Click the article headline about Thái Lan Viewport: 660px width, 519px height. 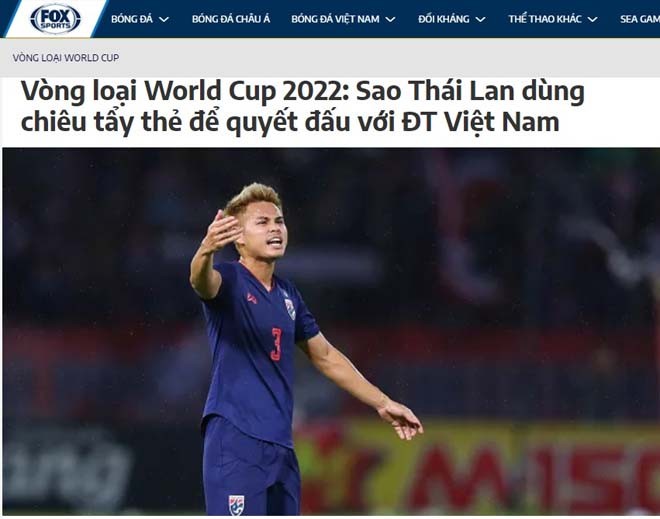302,106
